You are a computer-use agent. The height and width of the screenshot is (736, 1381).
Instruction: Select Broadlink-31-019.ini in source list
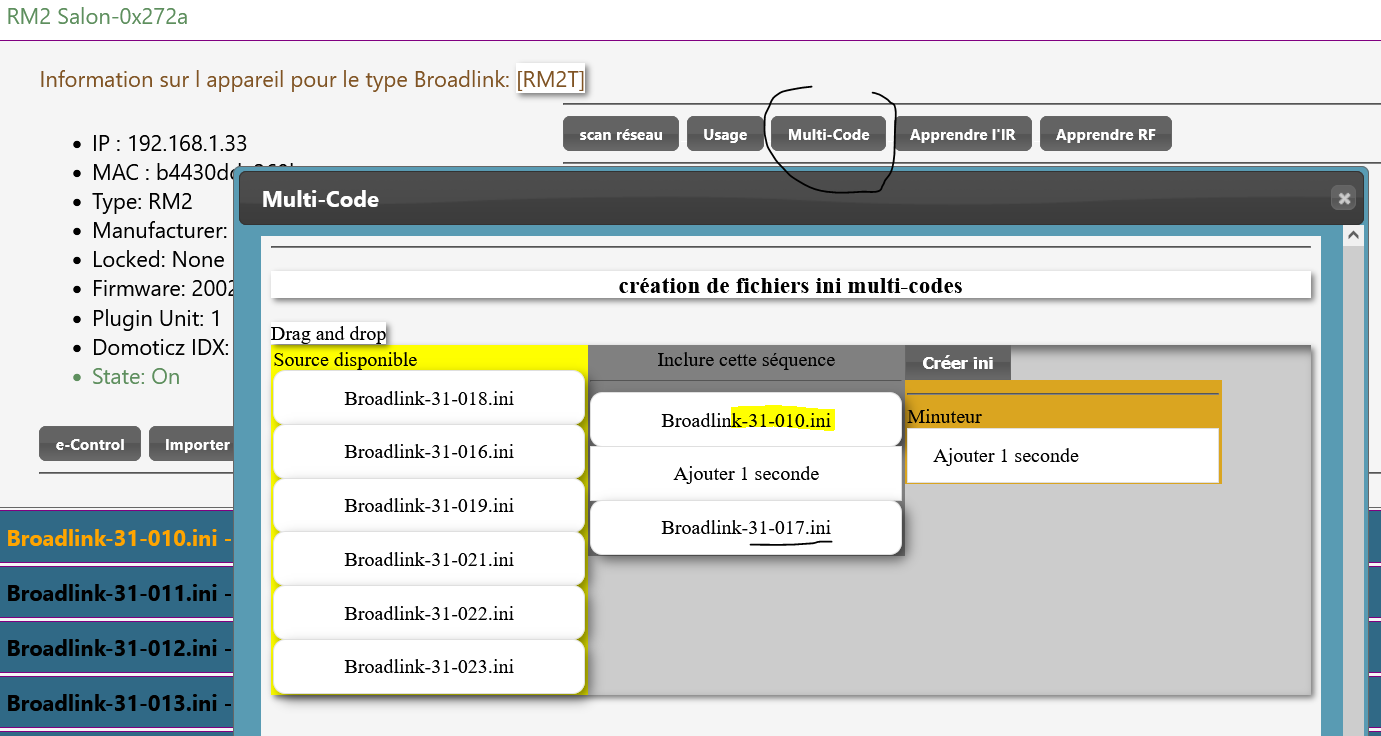pyautogui.click(x=429, y=506)
